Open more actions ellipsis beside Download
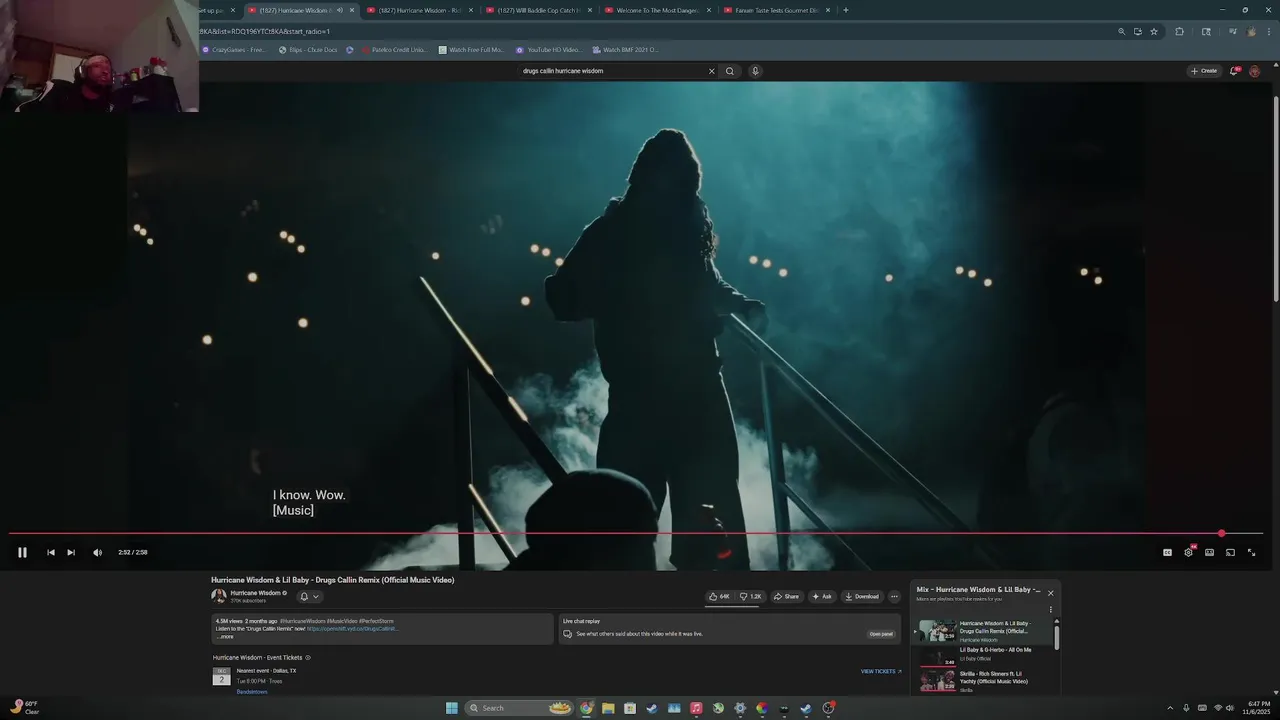 point(894,596)
